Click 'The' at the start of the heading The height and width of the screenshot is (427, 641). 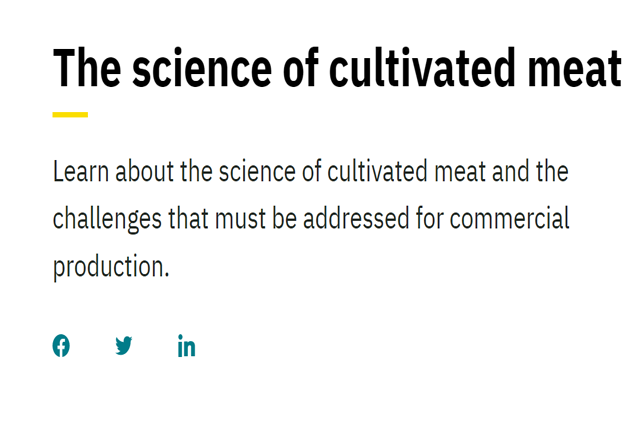tap(87, 68)
